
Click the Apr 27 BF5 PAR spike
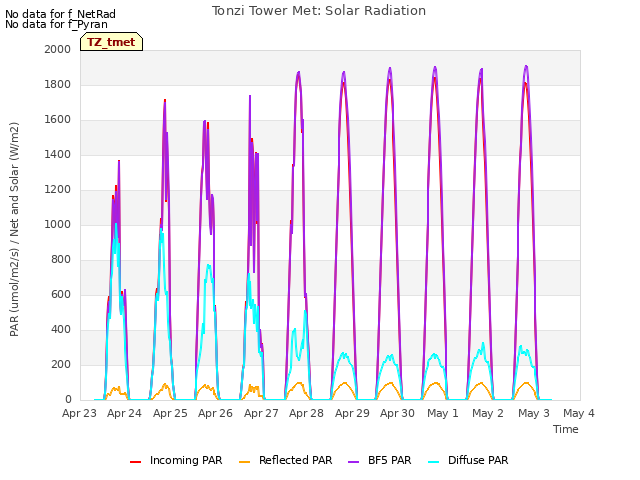coord(250,97)
